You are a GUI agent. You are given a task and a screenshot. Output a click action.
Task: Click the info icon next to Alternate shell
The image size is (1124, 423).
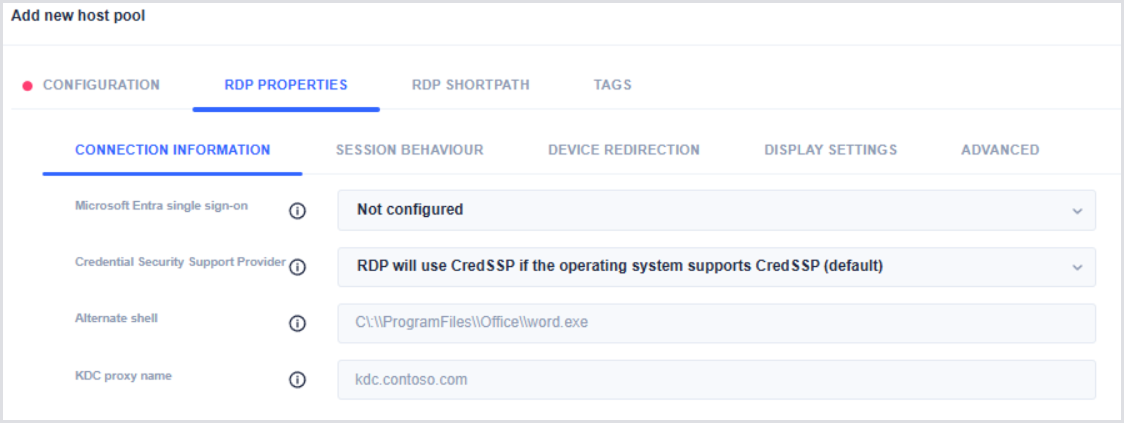297,323
